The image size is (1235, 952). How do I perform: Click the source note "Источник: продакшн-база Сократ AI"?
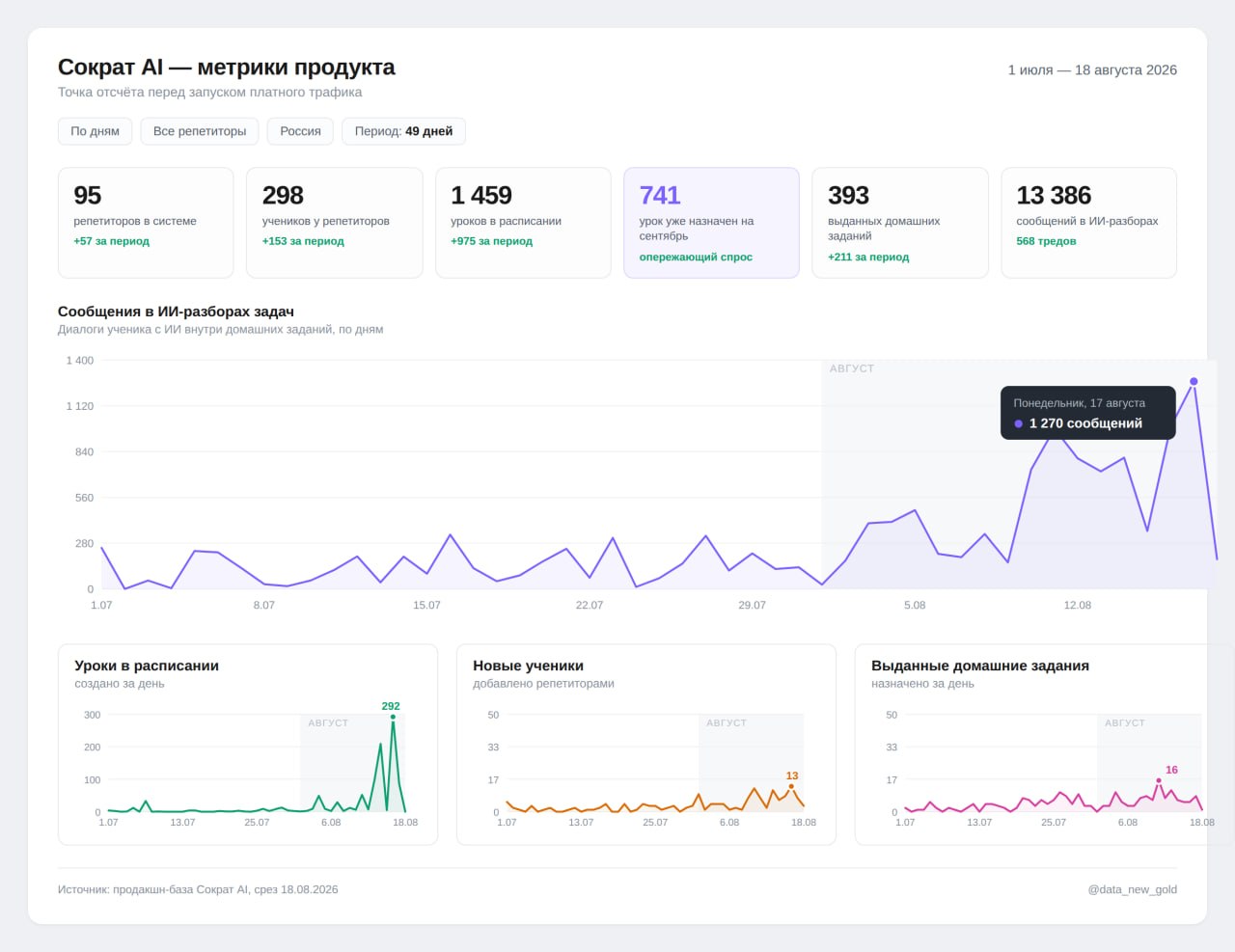(x=198, y=889)
